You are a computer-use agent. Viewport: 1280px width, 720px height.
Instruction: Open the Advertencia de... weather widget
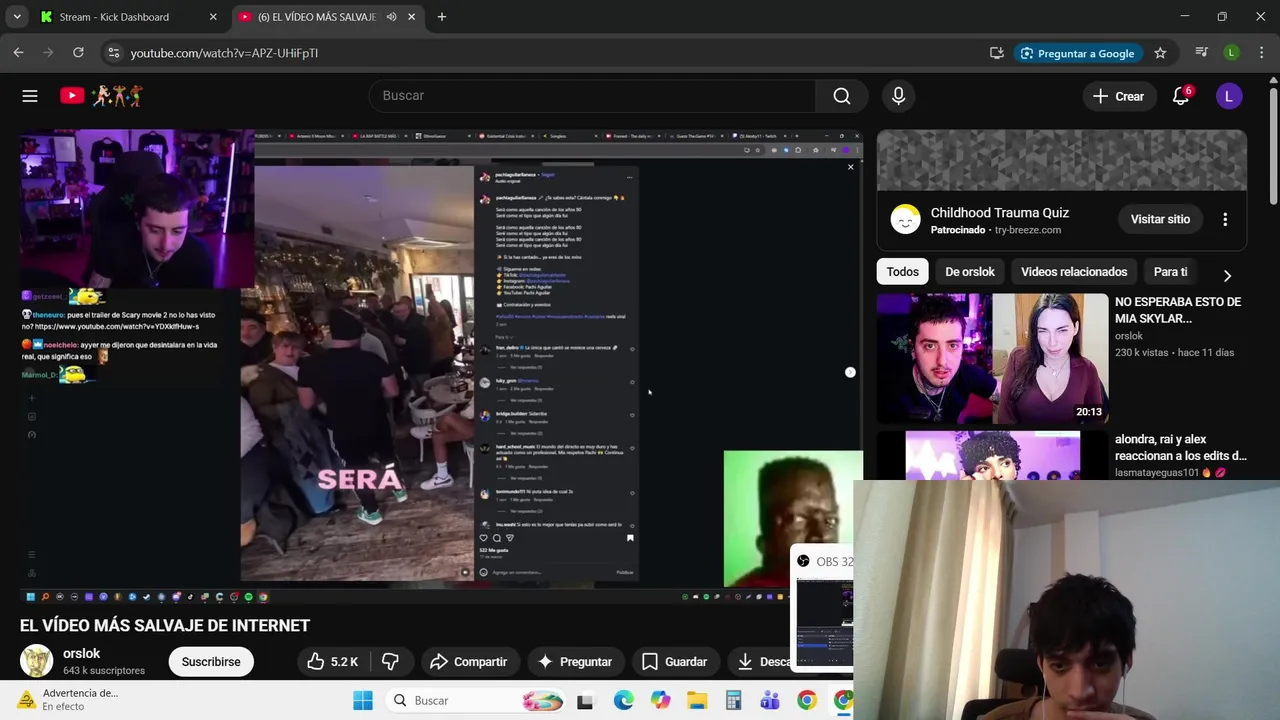coord(68,700)
